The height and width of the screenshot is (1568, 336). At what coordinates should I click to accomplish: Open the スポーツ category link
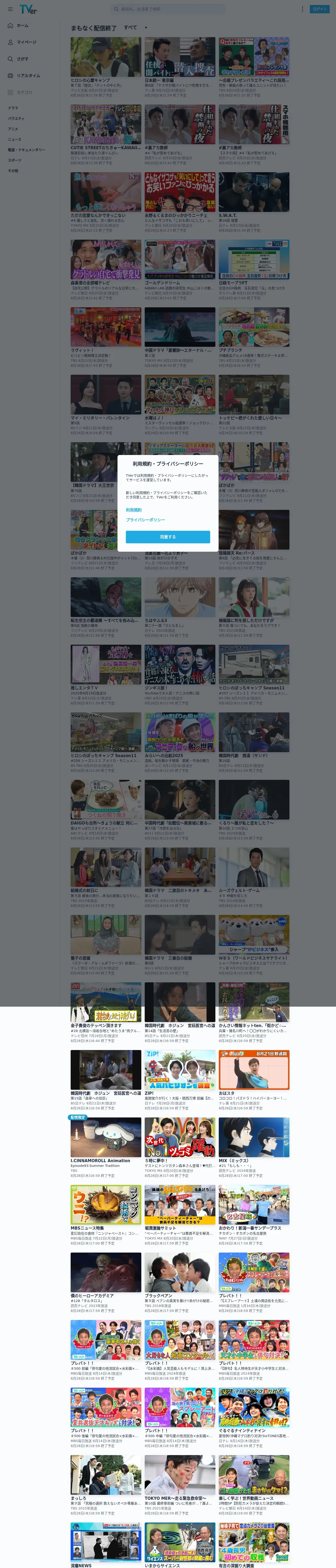[x=15, y=160]
